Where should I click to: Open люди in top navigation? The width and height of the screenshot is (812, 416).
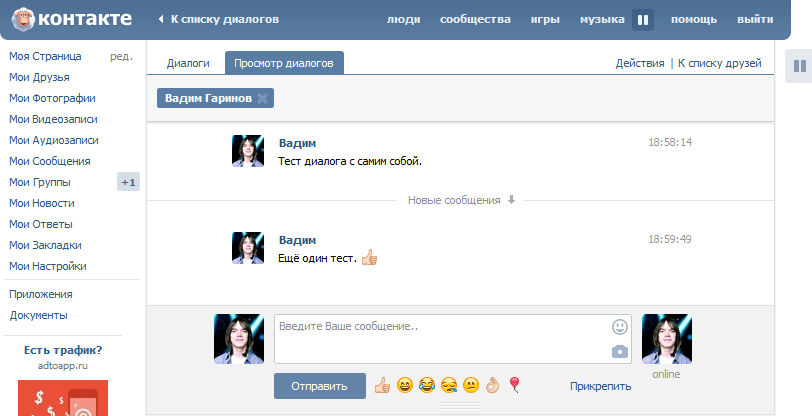click(x=403, y=20)
